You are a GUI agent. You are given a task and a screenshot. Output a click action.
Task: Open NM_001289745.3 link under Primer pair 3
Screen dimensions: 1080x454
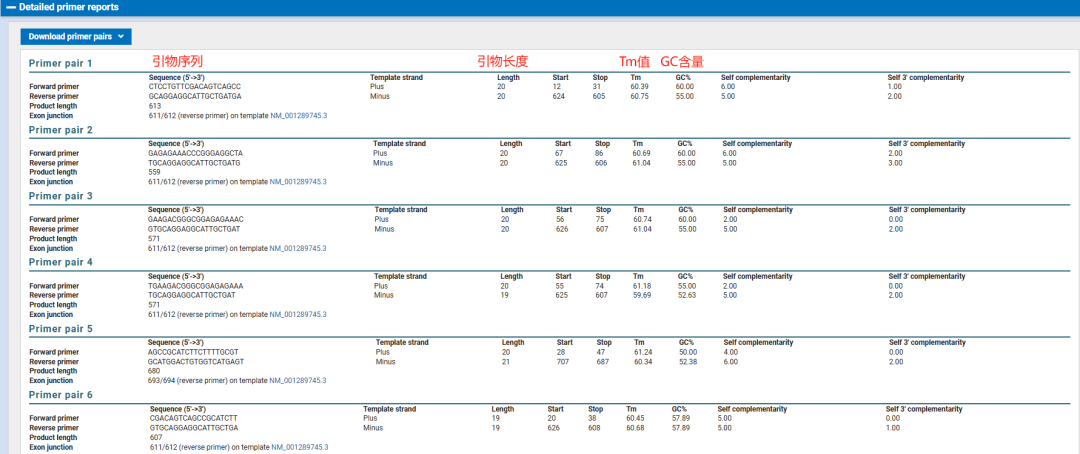coord(298,248)
